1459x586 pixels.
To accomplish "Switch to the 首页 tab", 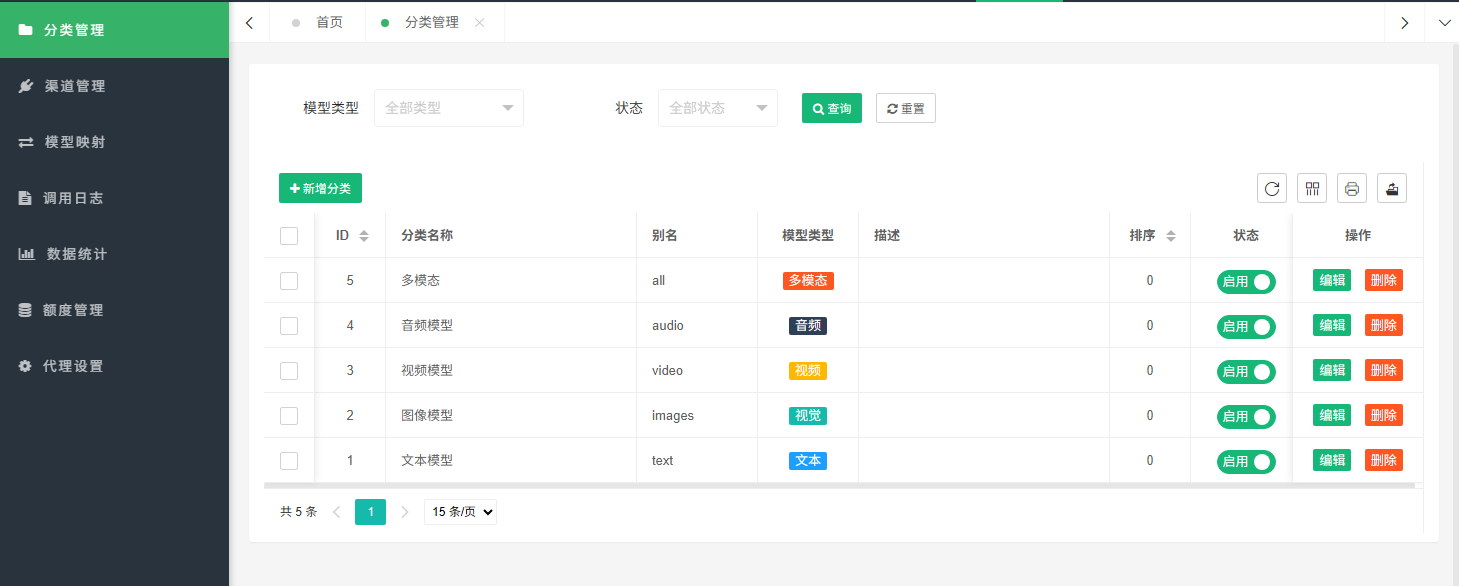I will (318, 22).
